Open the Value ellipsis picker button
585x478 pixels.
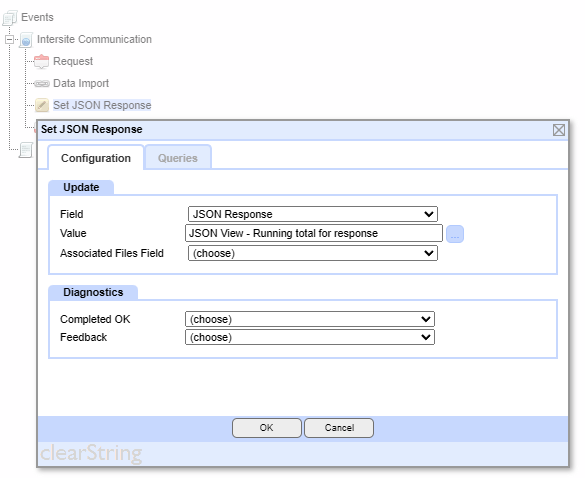click(x=455, y=234)
